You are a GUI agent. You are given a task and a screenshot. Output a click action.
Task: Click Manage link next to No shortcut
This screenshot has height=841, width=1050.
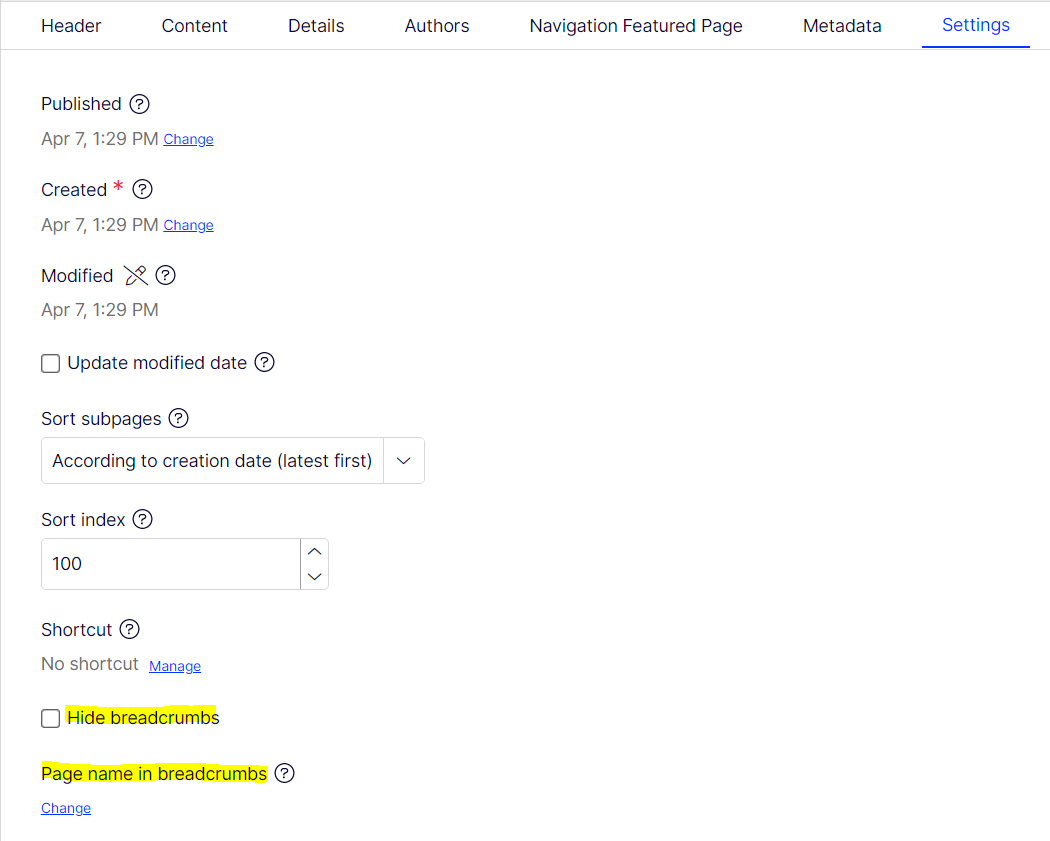(x=175, y=666)
